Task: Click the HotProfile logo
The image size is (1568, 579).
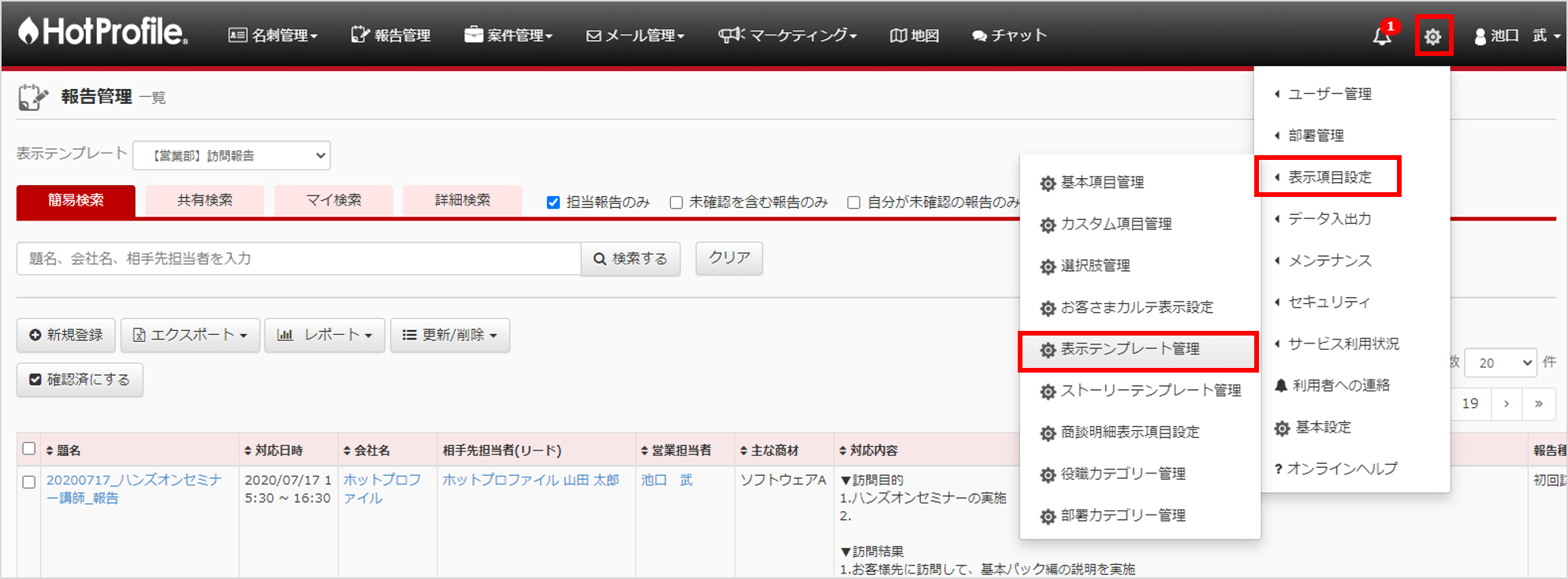Action: pyautogui.click(x=103, y=32)
